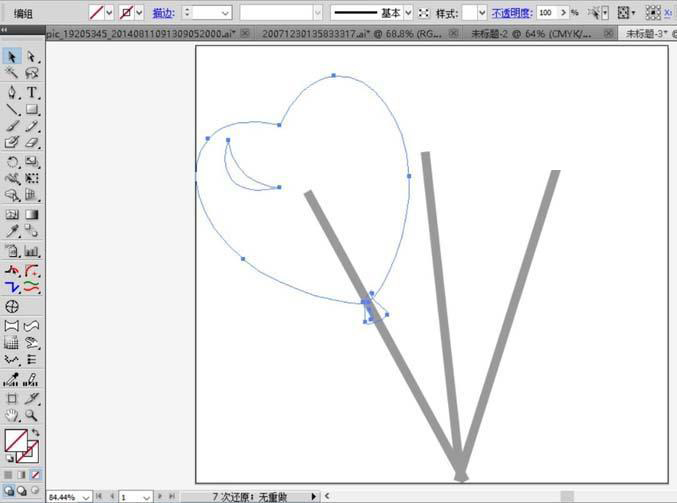Viewport: 677px width, 503px height.
Task: Select the Blob Brush tool
Action: (12, 142)
